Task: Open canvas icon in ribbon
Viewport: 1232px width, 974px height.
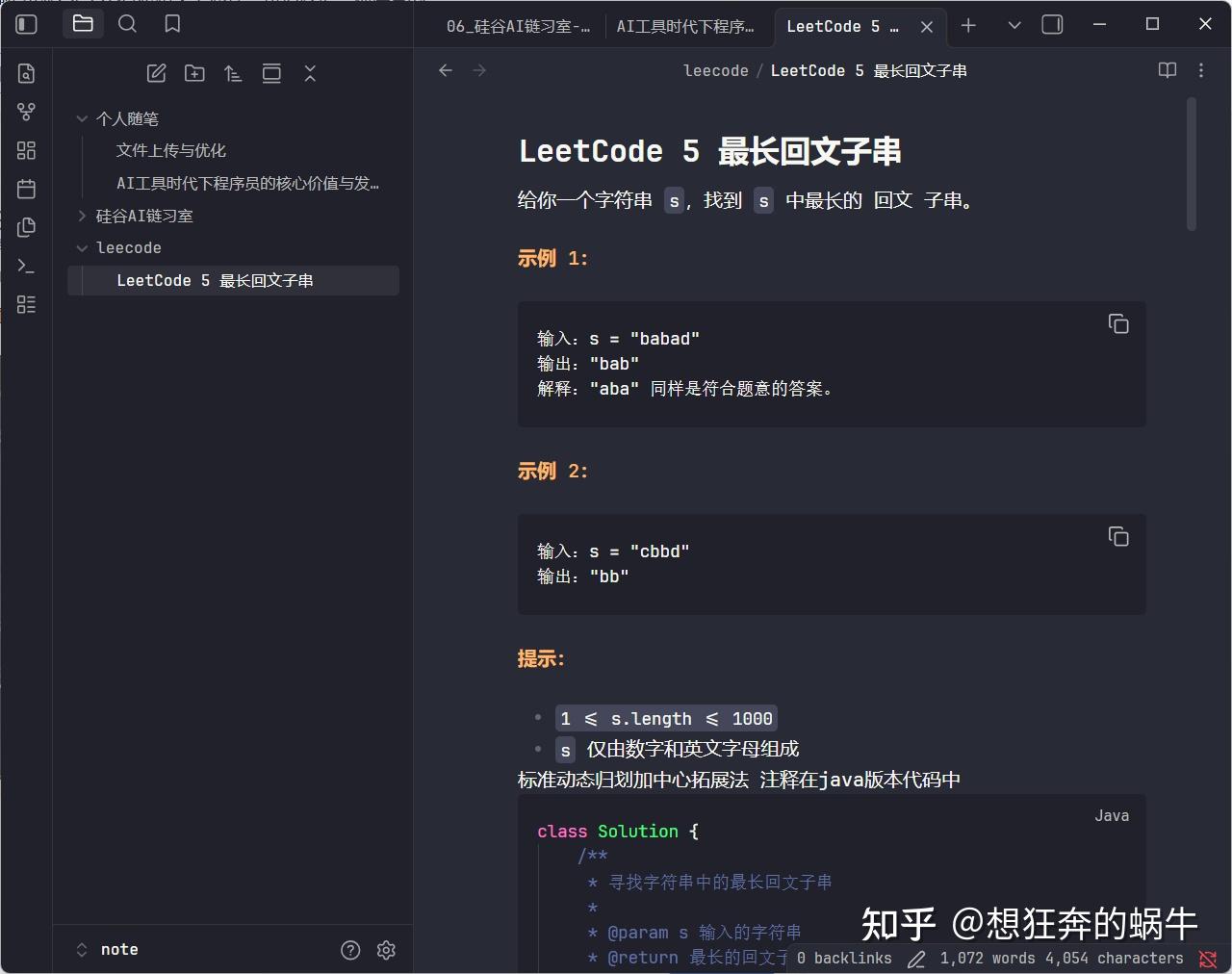Action: click(27, 150)
